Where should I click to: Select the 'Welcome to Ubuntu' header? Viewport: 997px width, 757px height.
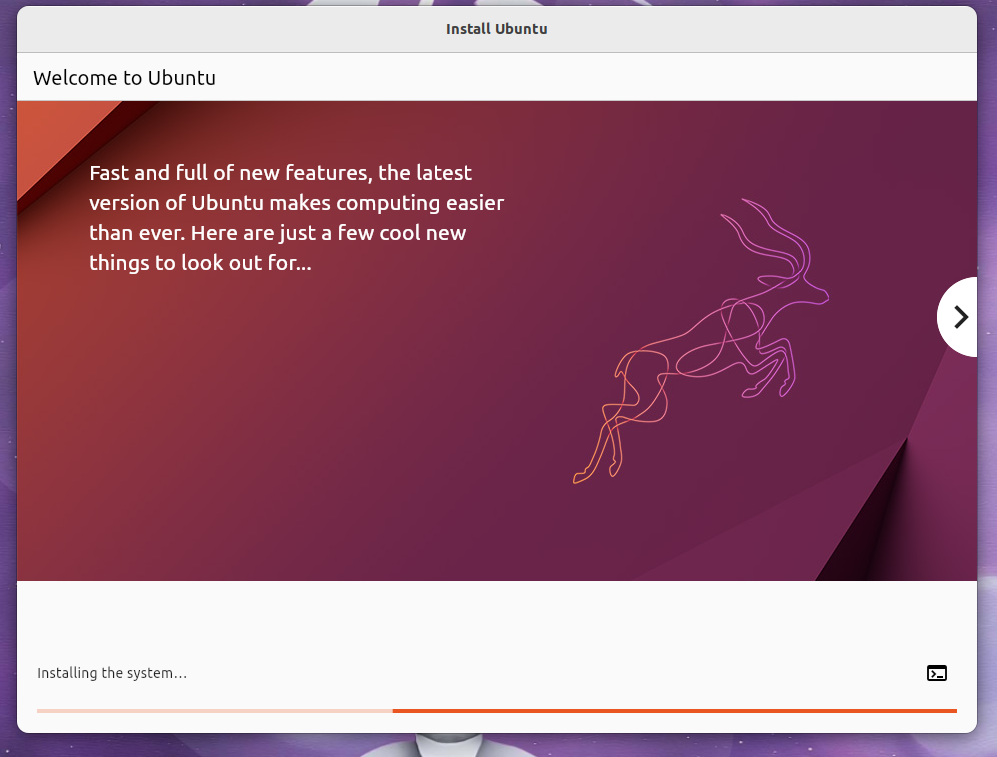(x=124, y=77)
